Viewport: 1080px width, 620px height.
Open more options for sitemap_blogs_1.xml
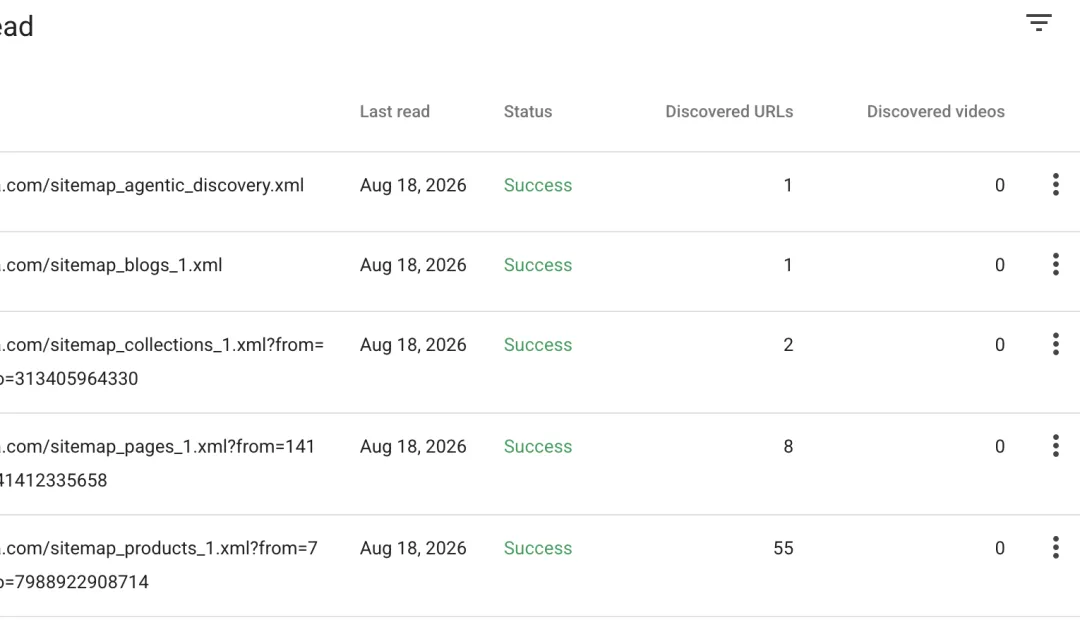(1055, 265)
